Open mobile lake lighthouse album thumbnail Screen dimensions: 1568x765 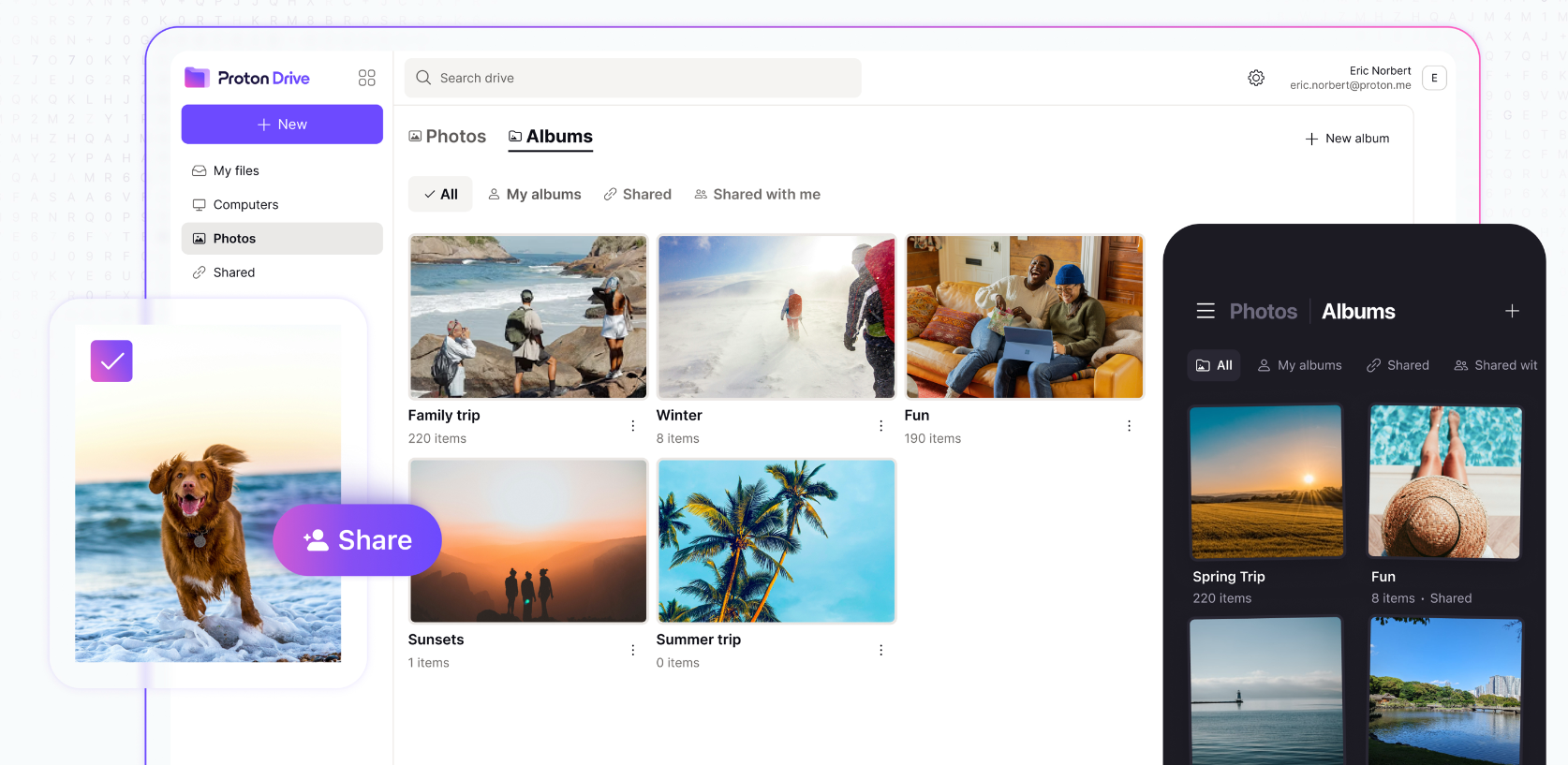(1266, 691)
